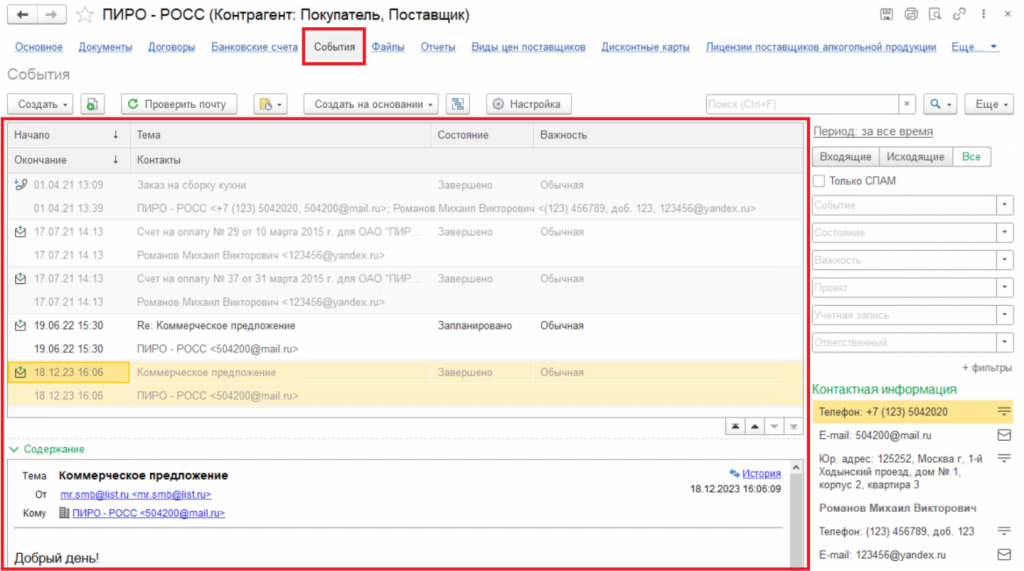The width and height of the screenshot is (1024, 571).
Task: Click the copy-document icon next to Создать
Action: click(x=92, y=104)
